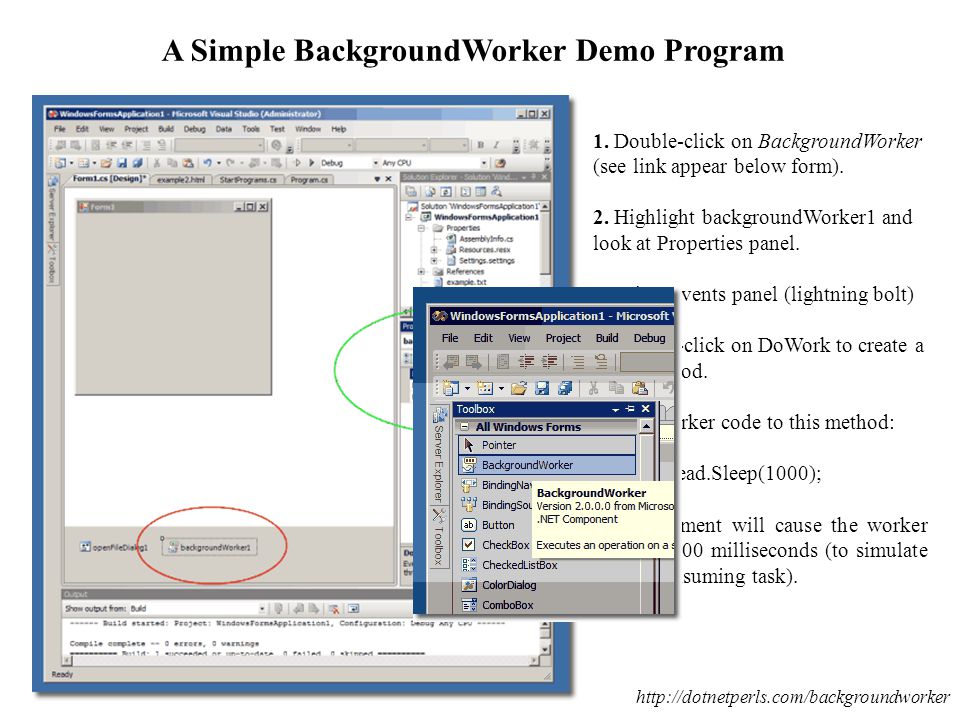Open the Build menu in the zoomed inset

(x=607, y=338)
